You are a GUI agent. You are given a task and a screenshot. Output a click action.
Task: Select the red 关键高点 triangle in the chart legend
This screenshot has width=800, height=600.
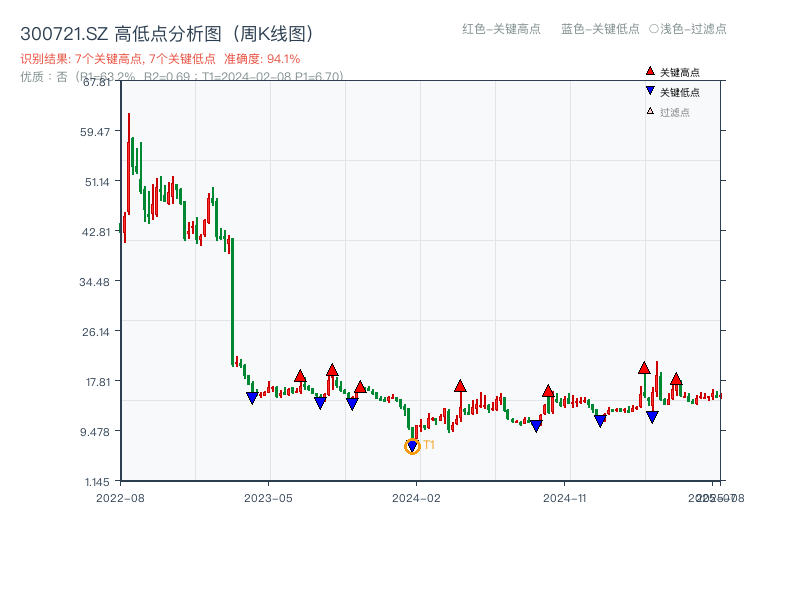(649, 71)
